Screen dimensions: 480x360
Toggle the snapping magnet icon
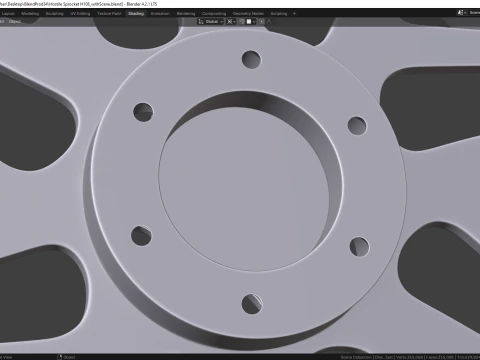242,22
